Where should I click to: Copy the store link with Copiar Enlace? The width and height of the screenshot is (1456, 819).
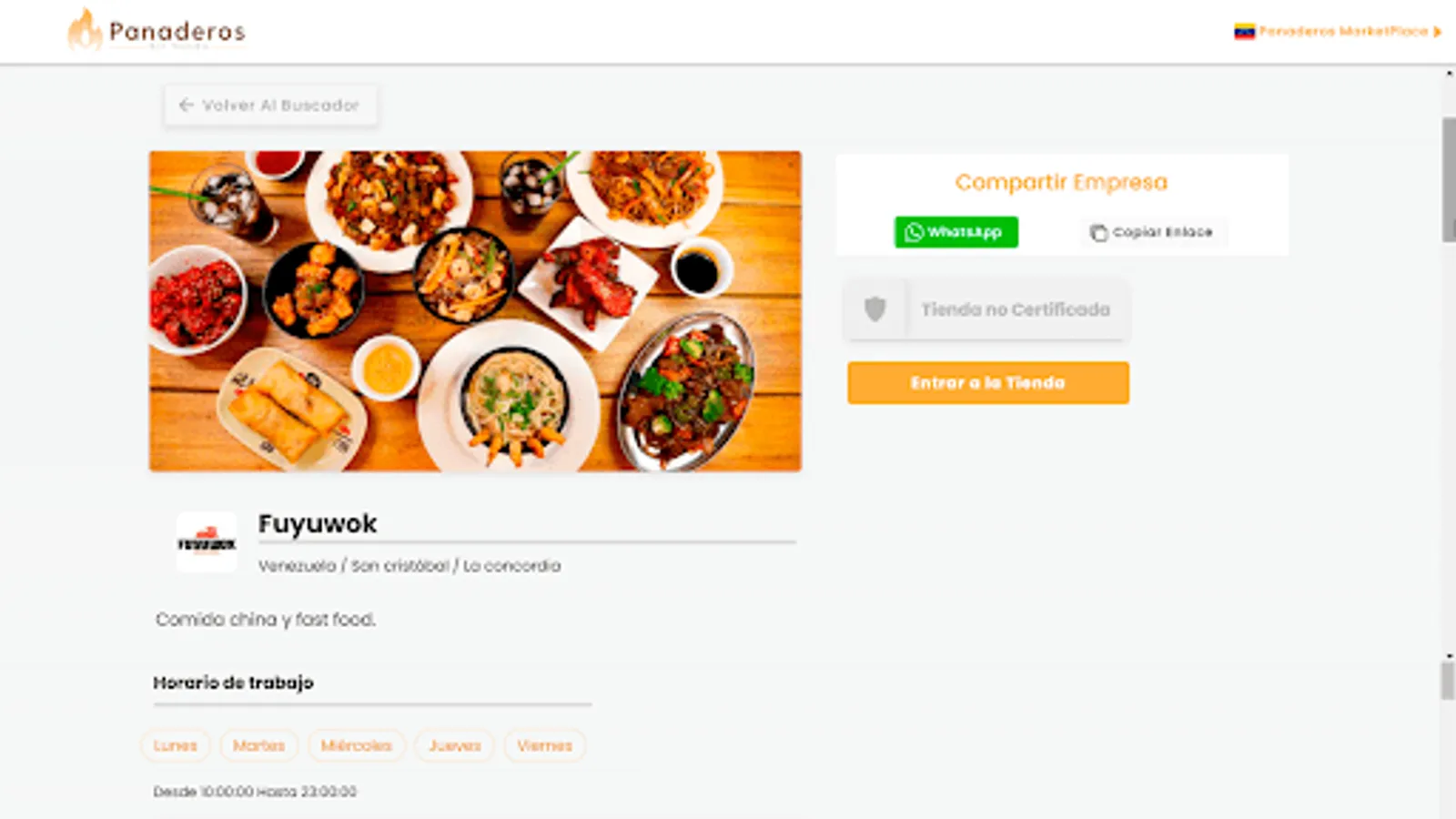(x=1153, y=233)
